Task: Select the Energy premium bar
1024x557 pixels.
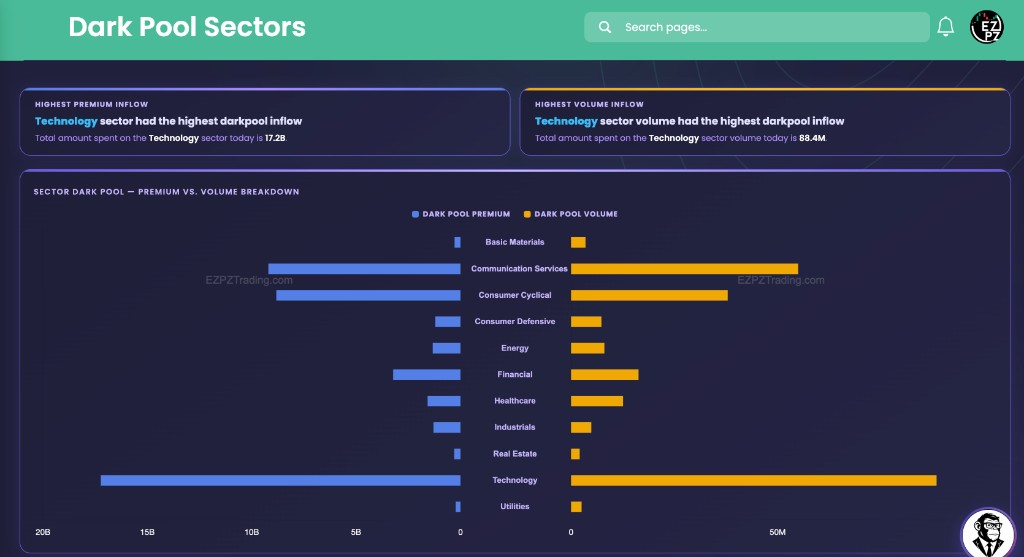Action: [447, 348]
